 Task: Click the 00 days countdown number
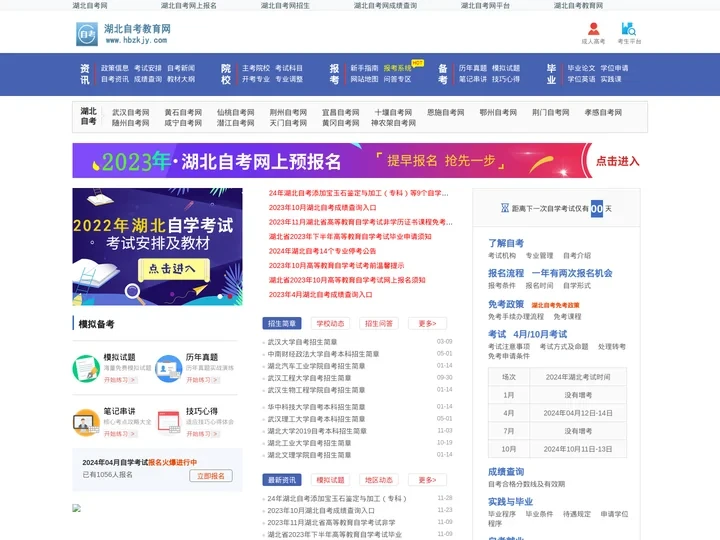pyautogui.click(x=596, y=208)
